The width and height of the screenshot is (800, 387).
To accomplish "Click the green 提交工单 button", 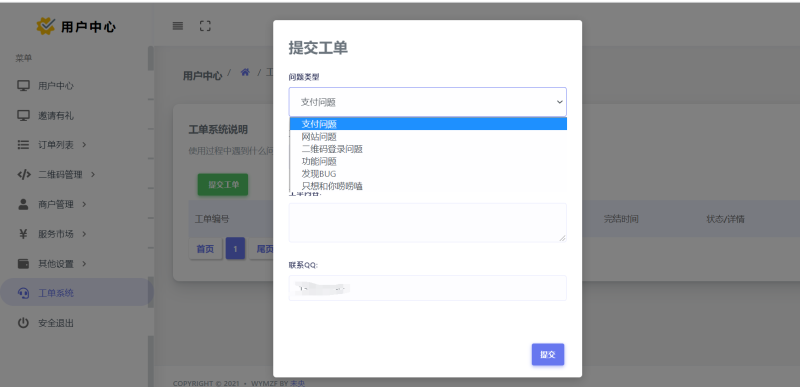I will point(223,185).
